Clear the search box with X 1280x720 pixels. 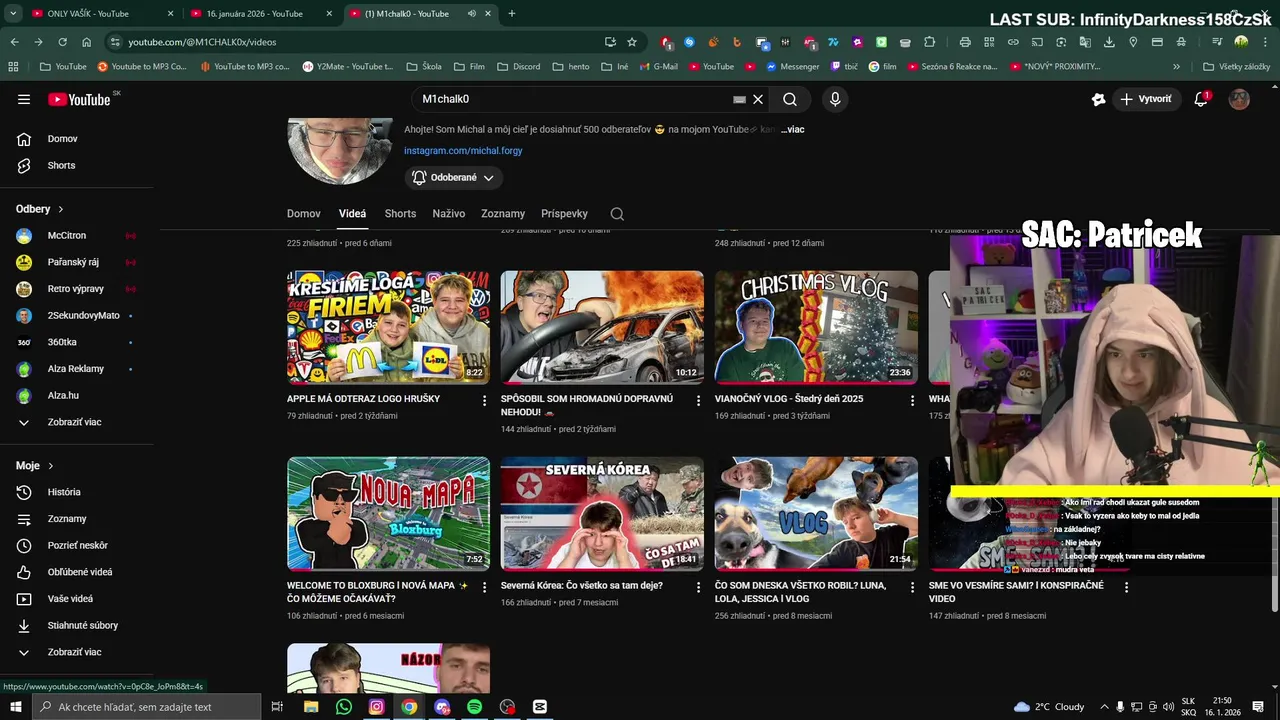(758, 99)
